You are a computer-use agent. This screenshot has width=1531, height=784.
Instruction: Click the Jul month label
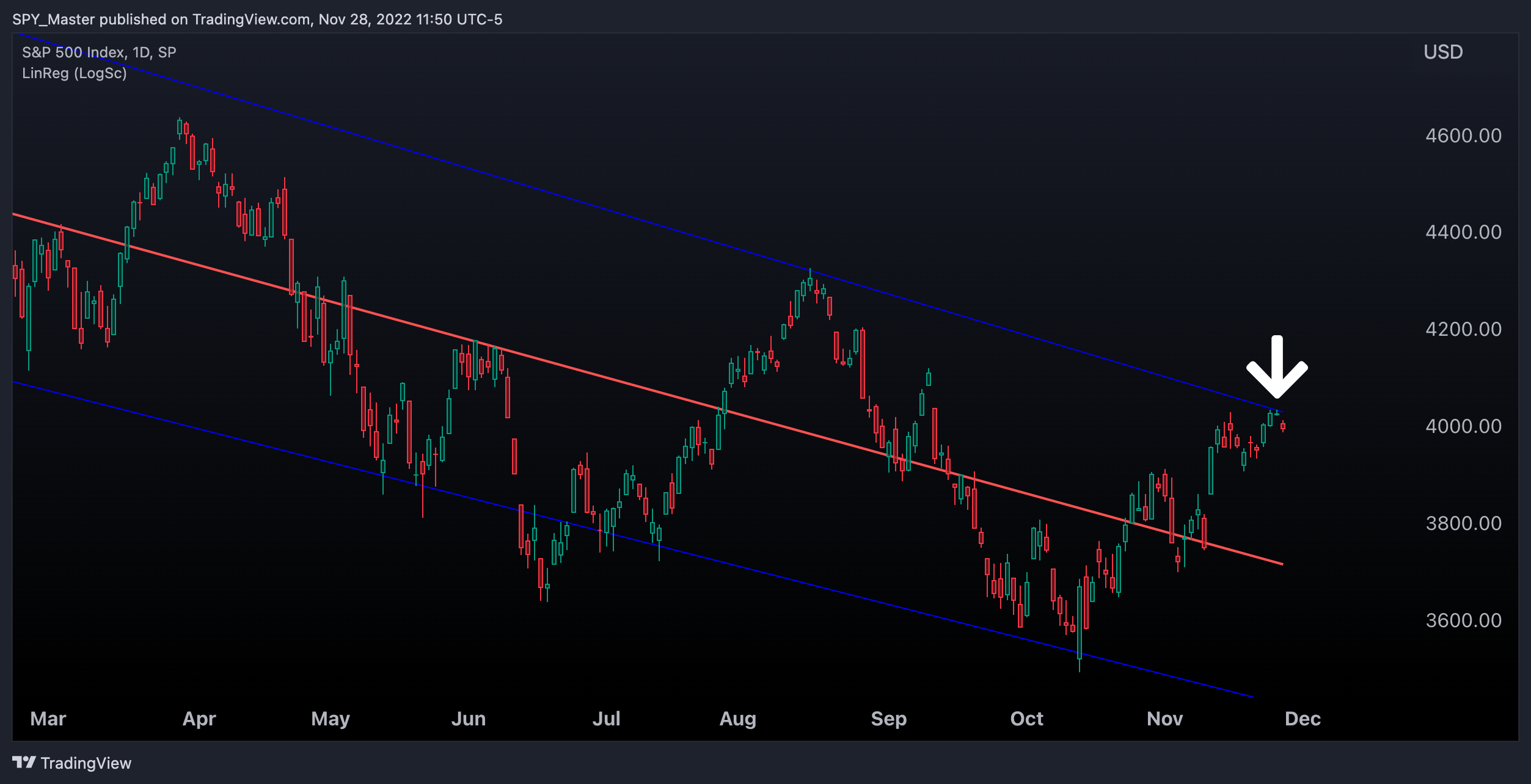[x=606, y=719]
